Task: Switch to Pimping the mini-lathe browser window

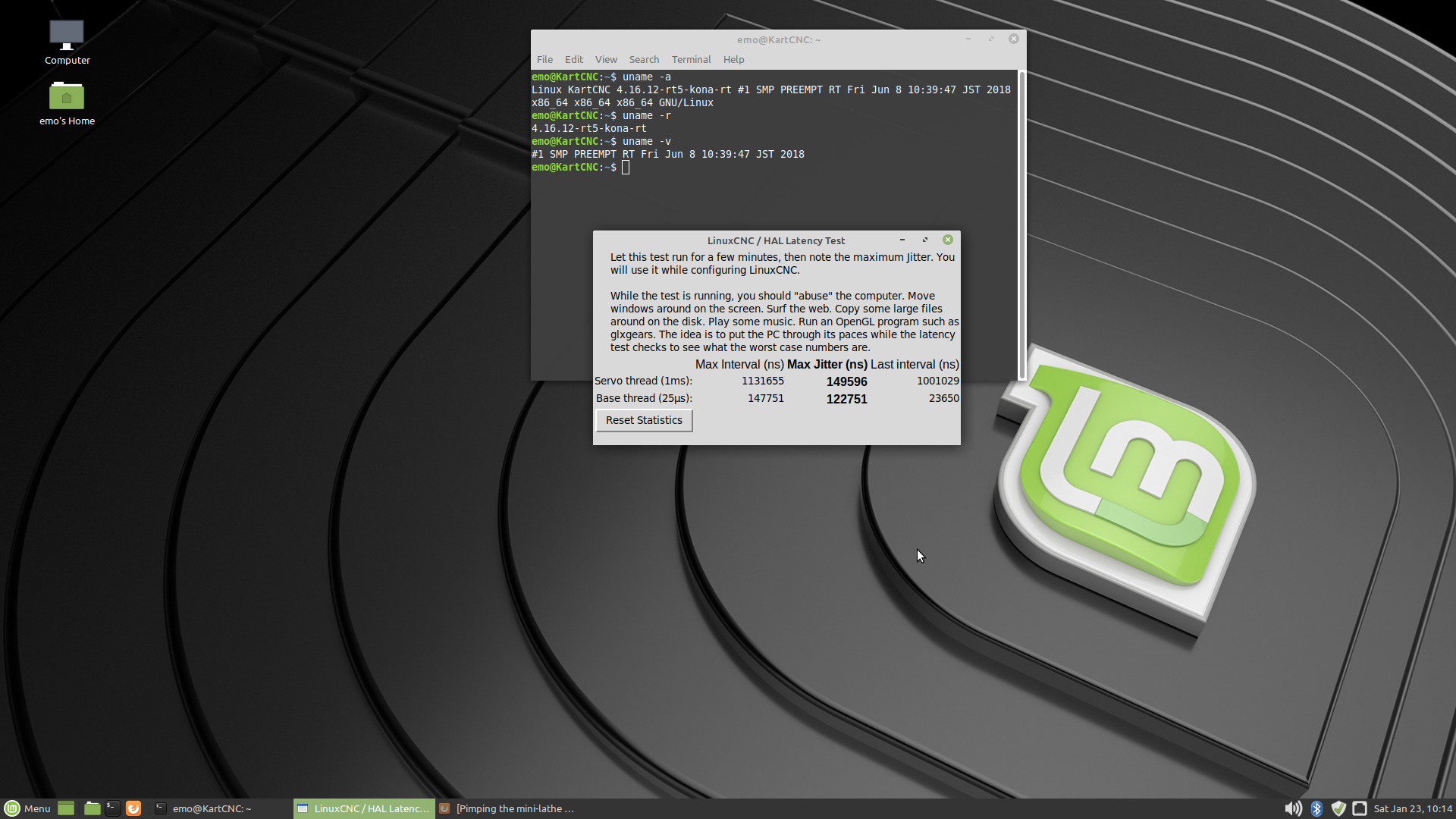Action: pos(508,808)
